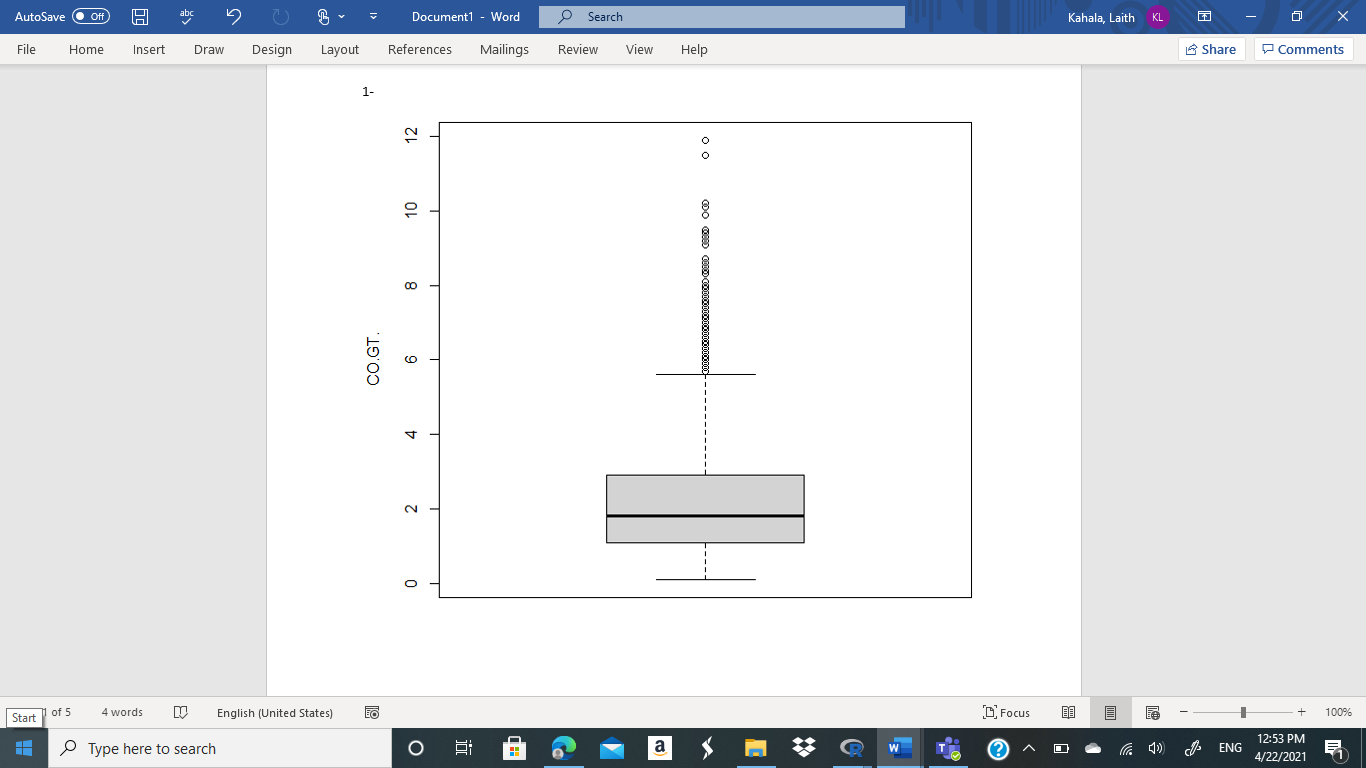
Task: Click the Redo icon
Action: point(282,16)
